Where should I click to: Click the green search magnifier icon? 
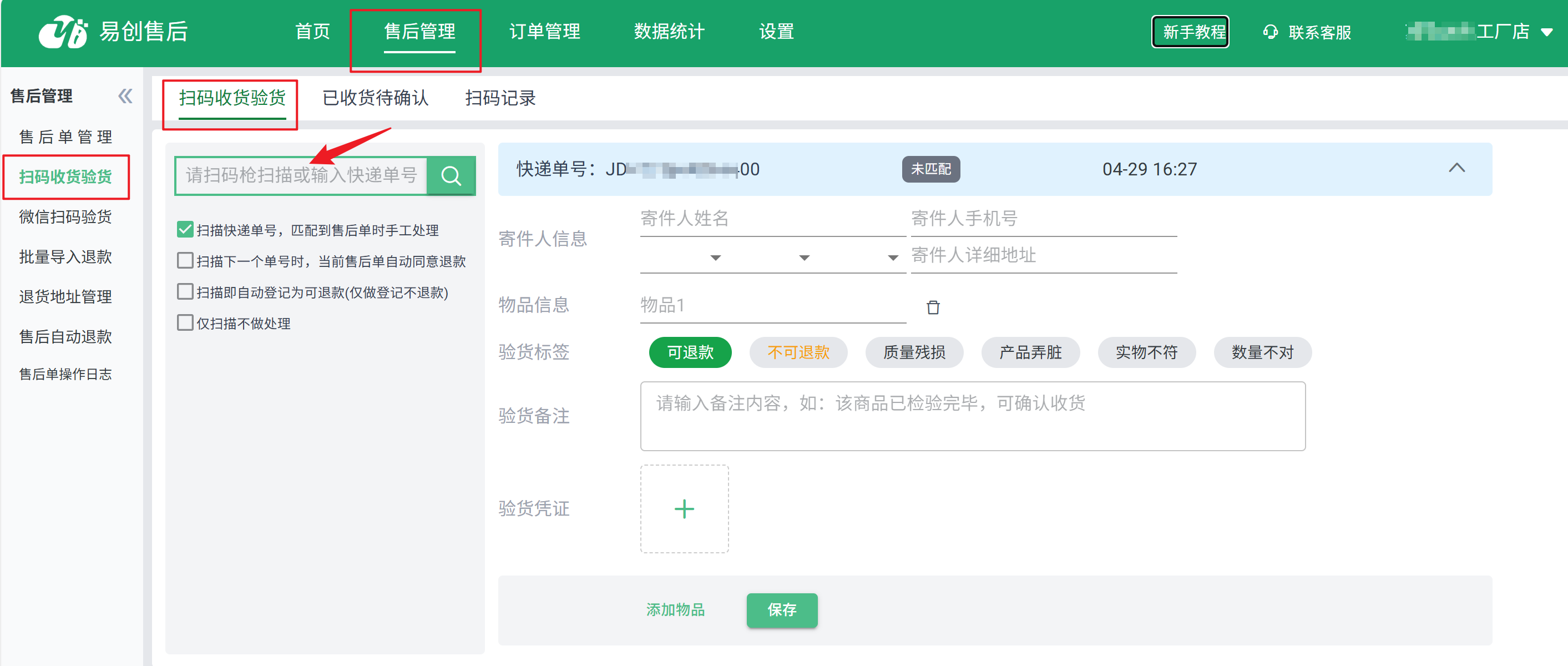pos(451,176)
